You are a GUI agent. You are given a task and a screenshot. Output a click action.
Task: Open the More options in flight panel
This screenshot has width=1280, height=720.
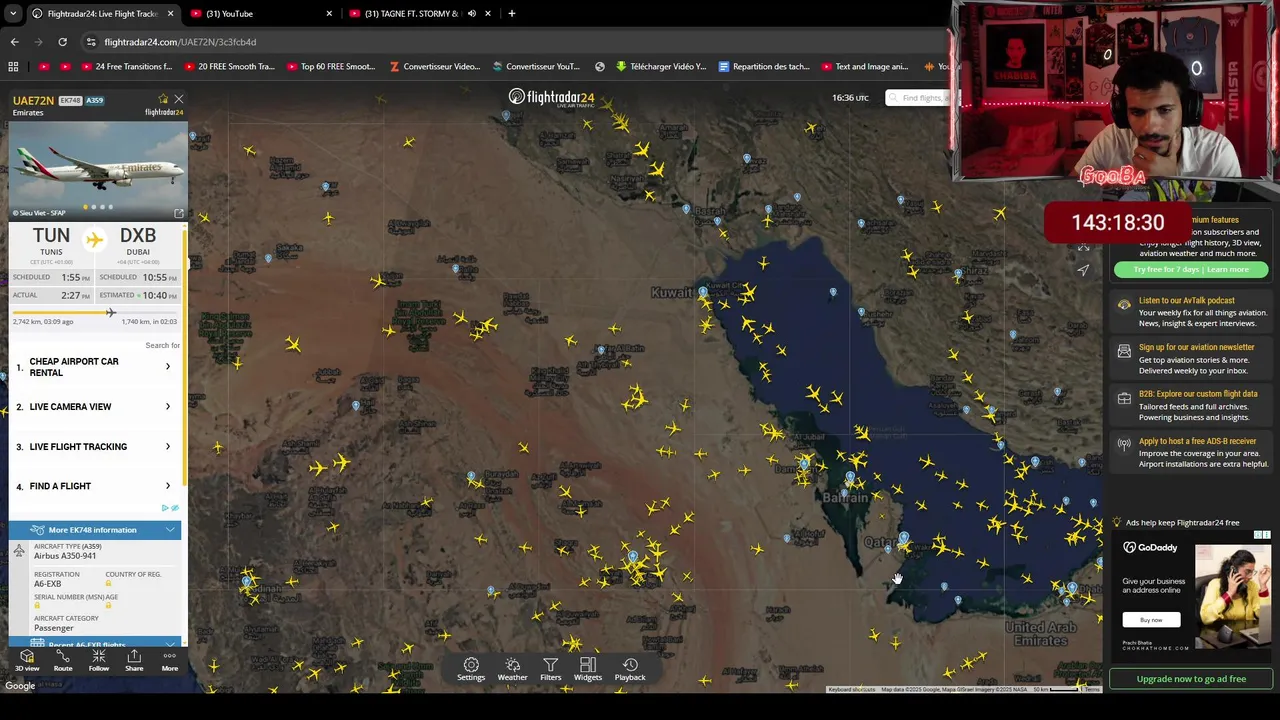point(169,660)
